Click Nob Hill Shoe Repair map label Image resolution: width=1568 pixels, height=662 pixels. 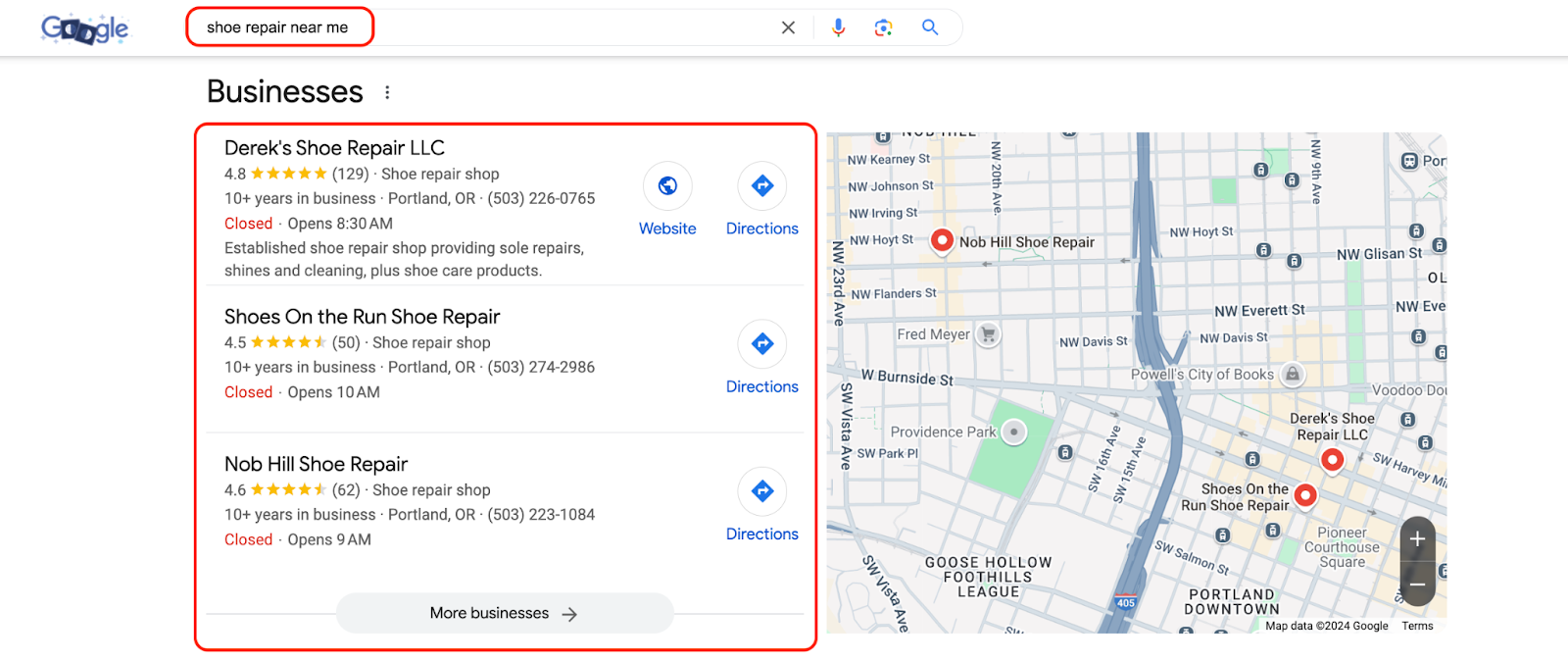click(x=1027, y=242)
